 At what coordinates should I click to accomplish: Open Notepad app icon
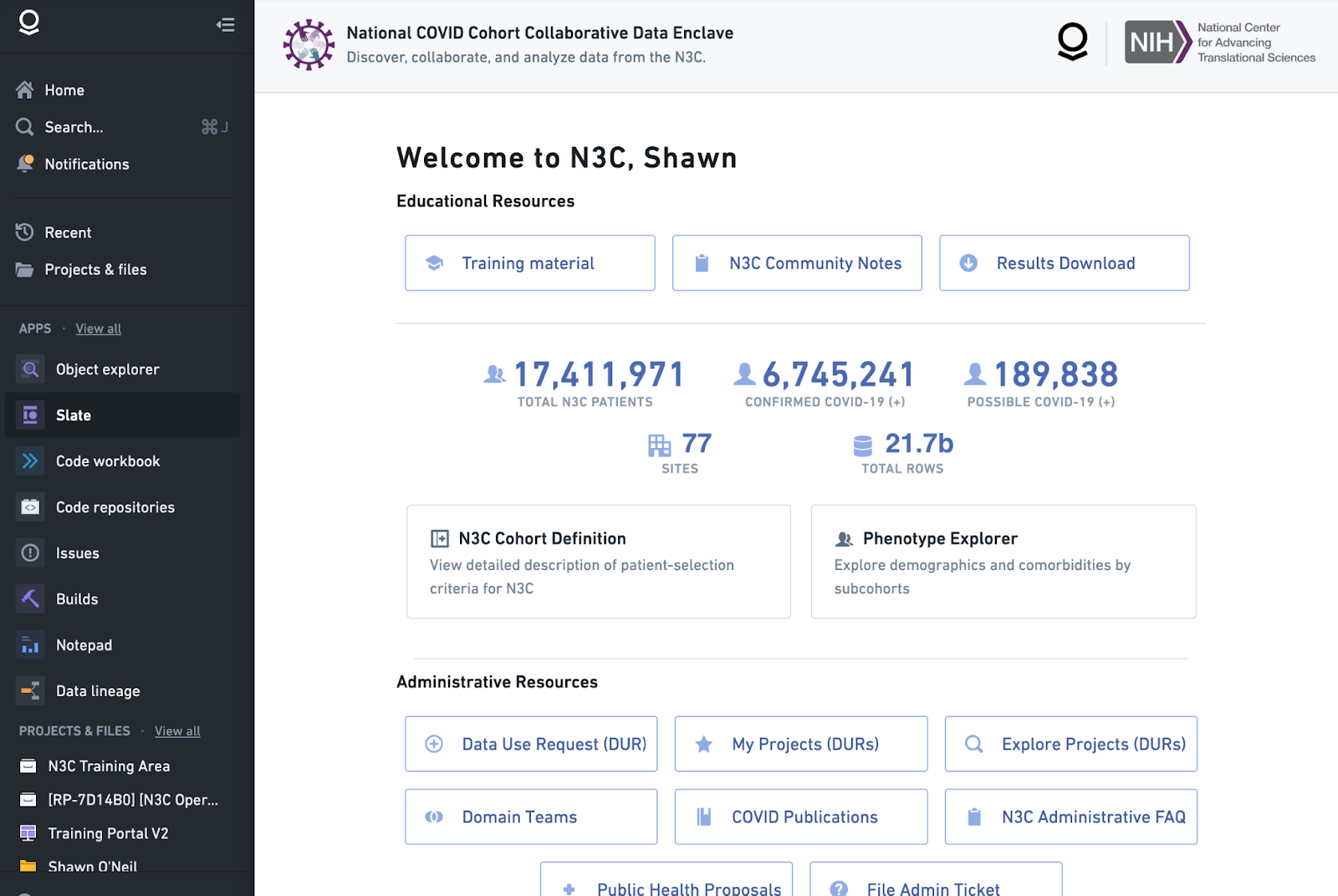[x=30, y=645]
